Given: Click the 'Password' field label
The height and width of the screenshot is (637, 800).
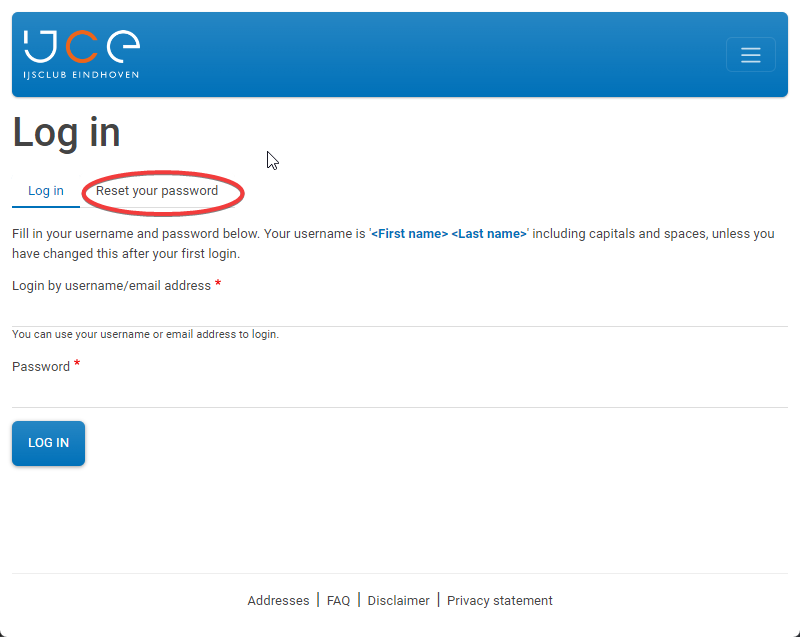Looking at the screenshot, I should click(41, 367).
